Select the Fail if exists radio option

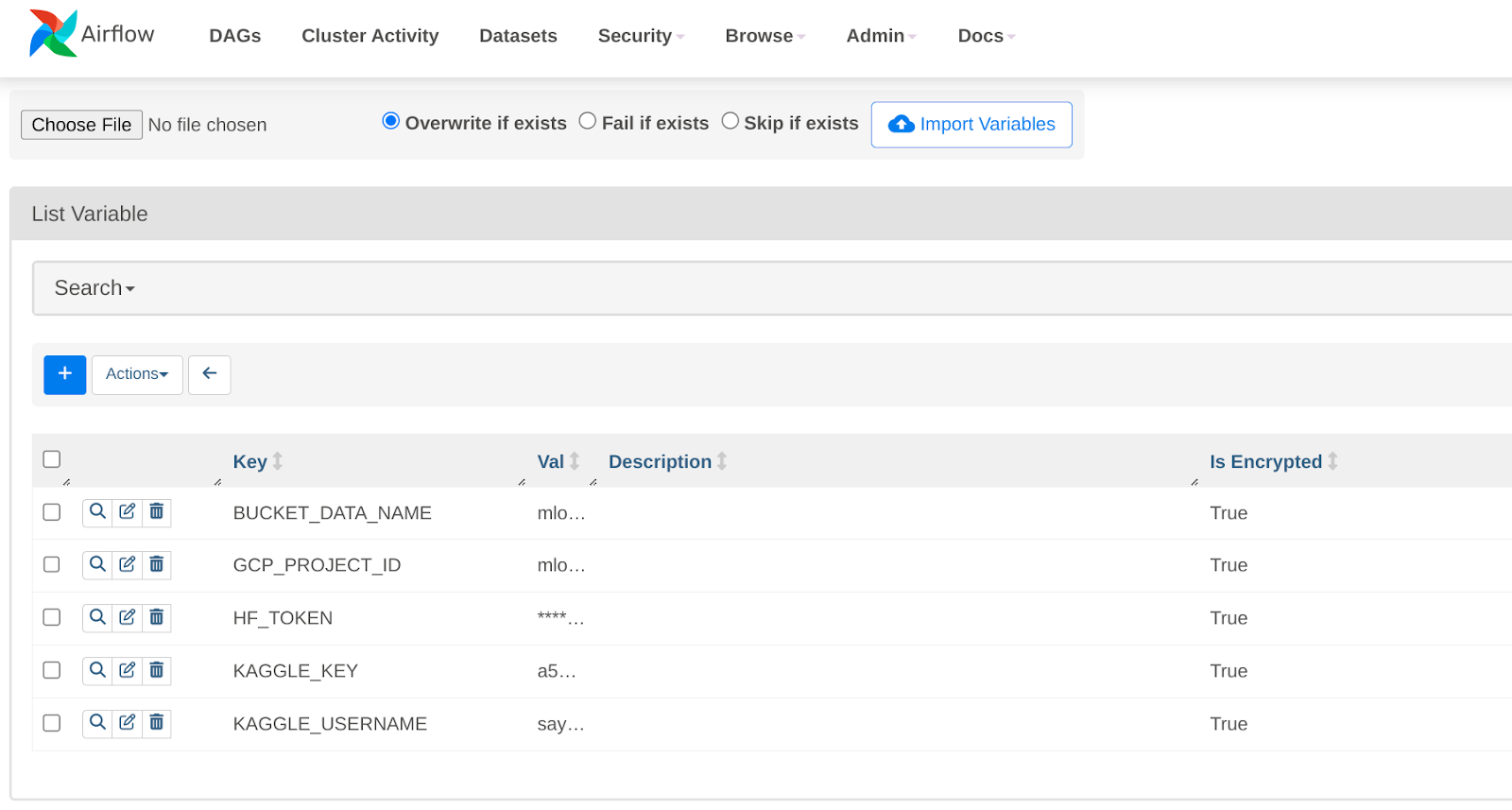click(588, 122)
